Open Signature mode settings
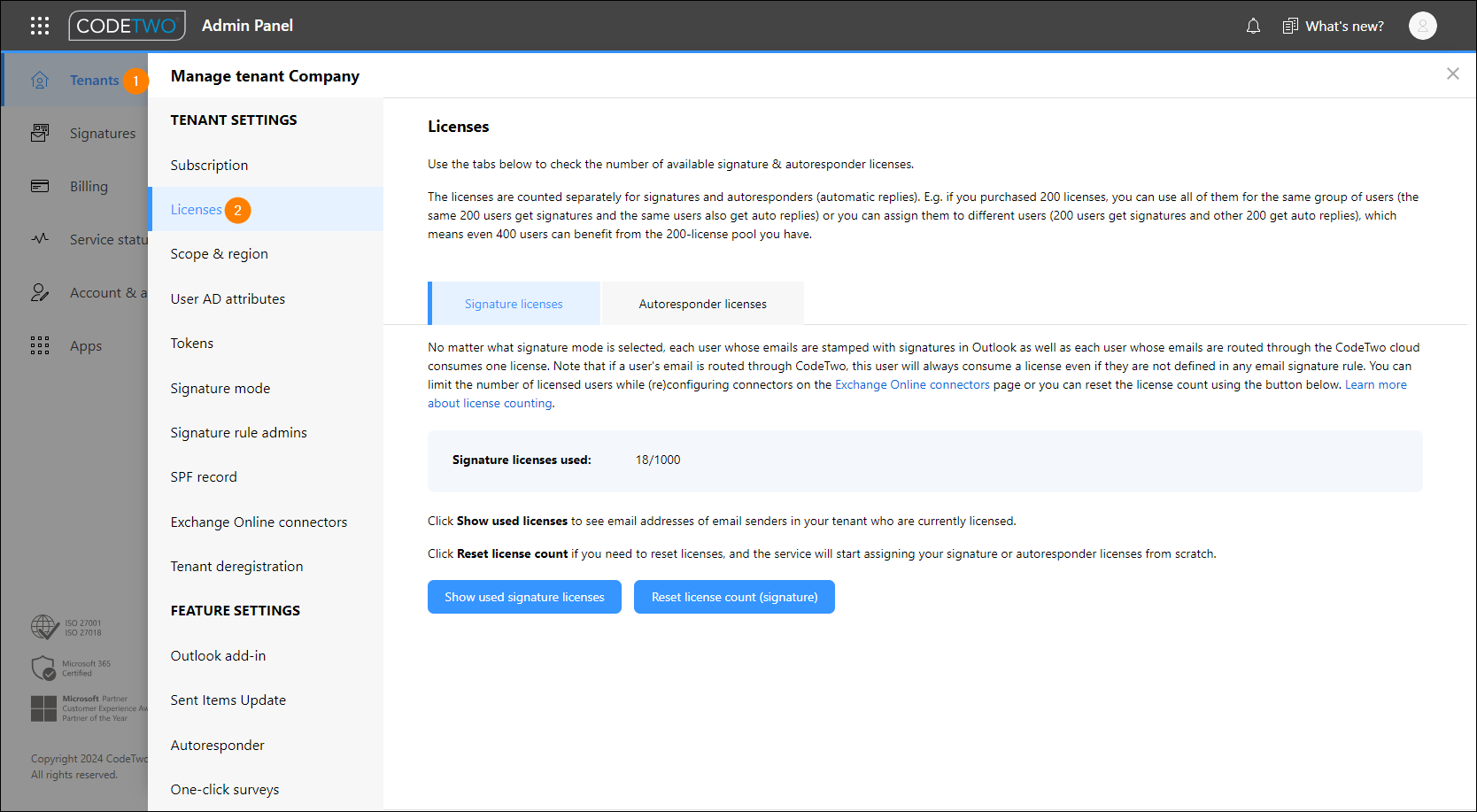The image size is (1477, 812). tap(220, 388)
